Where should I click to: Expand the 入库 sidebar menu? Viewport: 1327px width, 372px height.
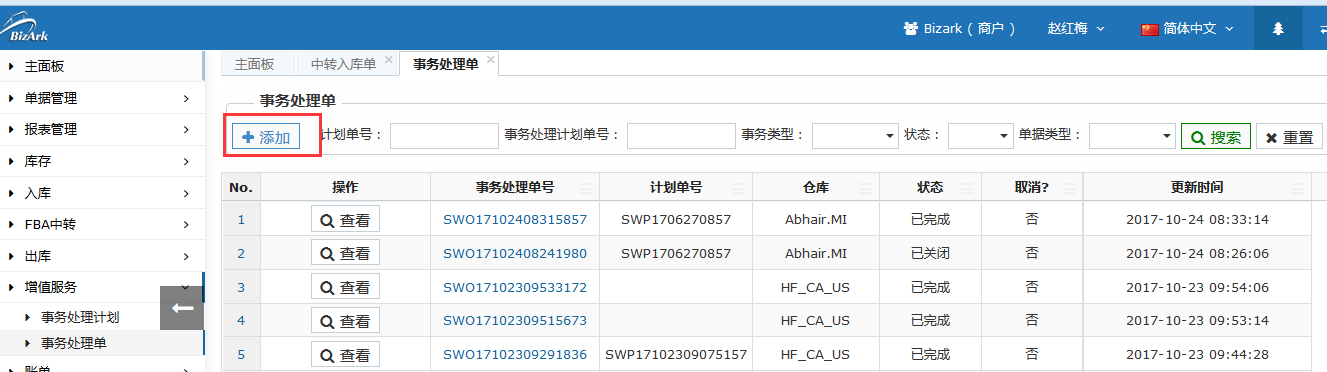click(101, 193)
